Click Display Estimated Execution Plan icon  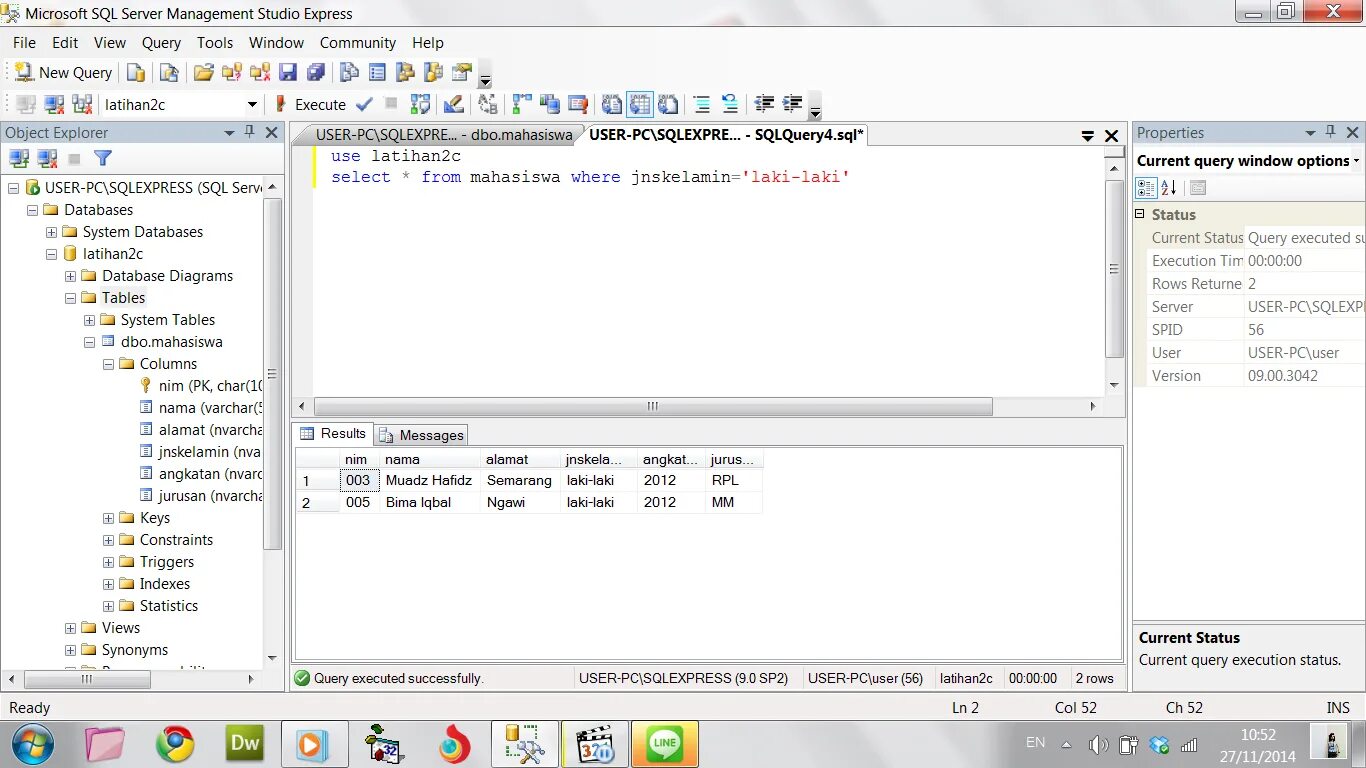(x=420, y=104)
